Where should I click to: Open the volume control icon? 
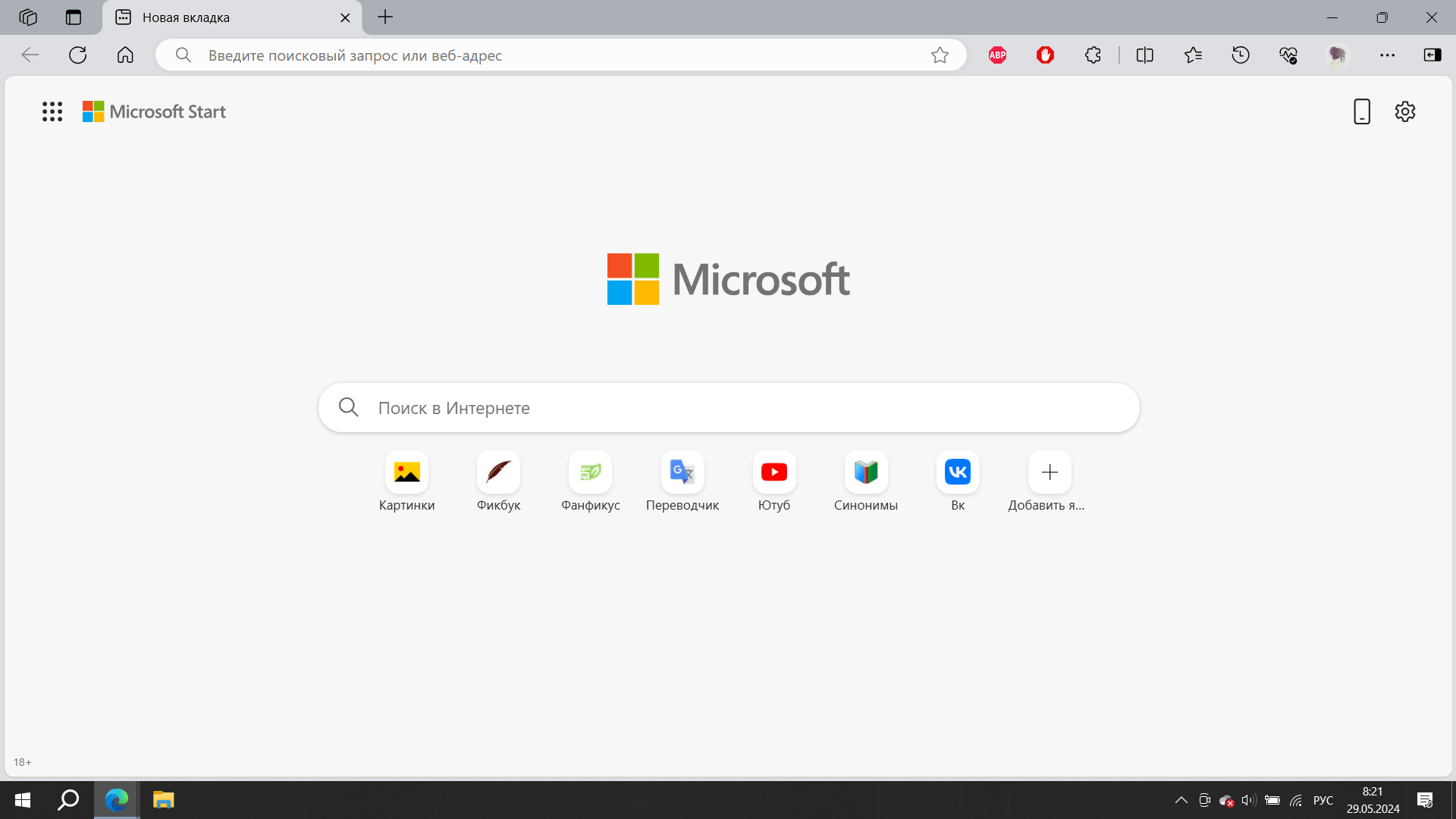(1249, 800)
